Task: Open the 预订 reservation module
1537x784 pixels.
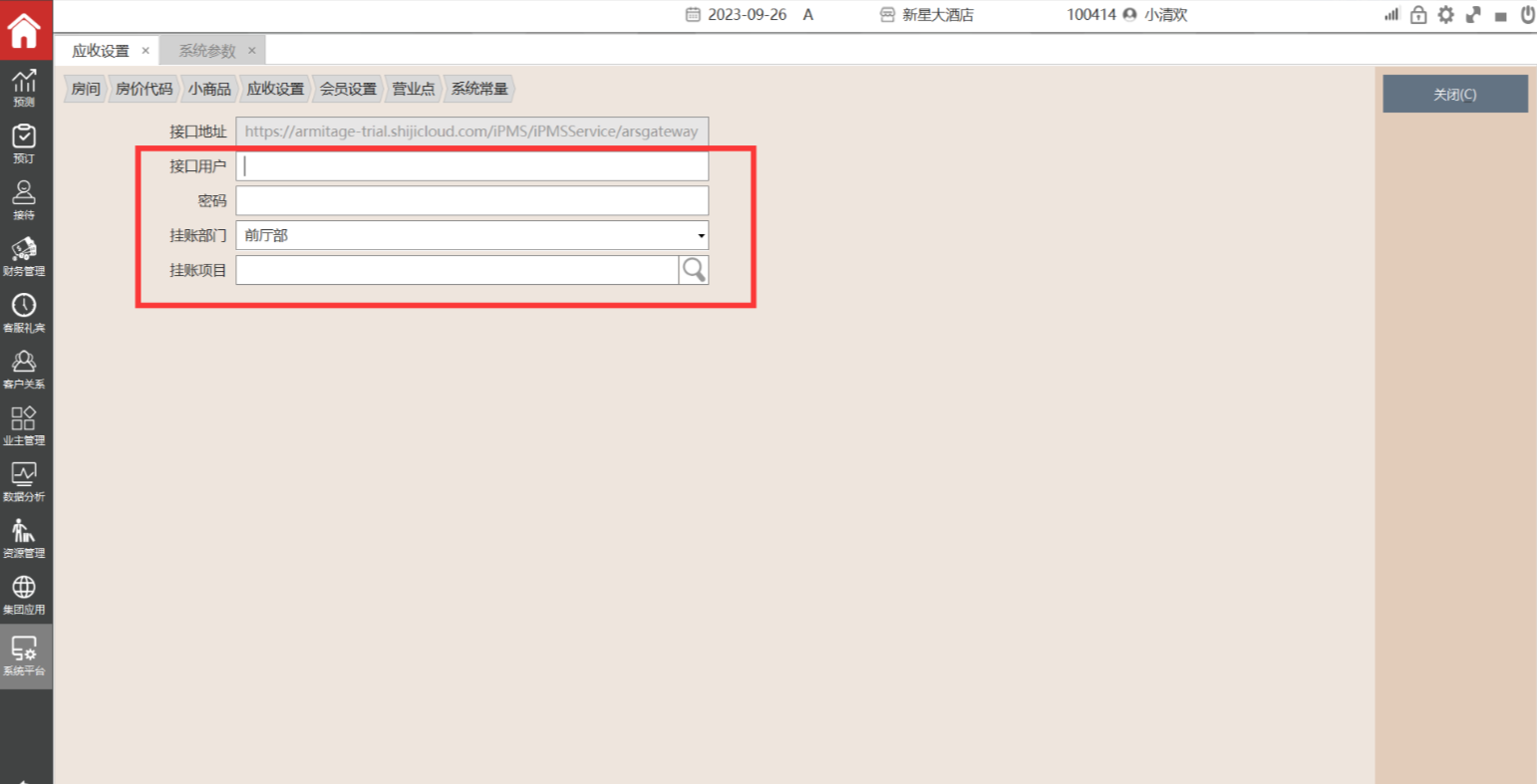Action: click(x=24, y=143)
